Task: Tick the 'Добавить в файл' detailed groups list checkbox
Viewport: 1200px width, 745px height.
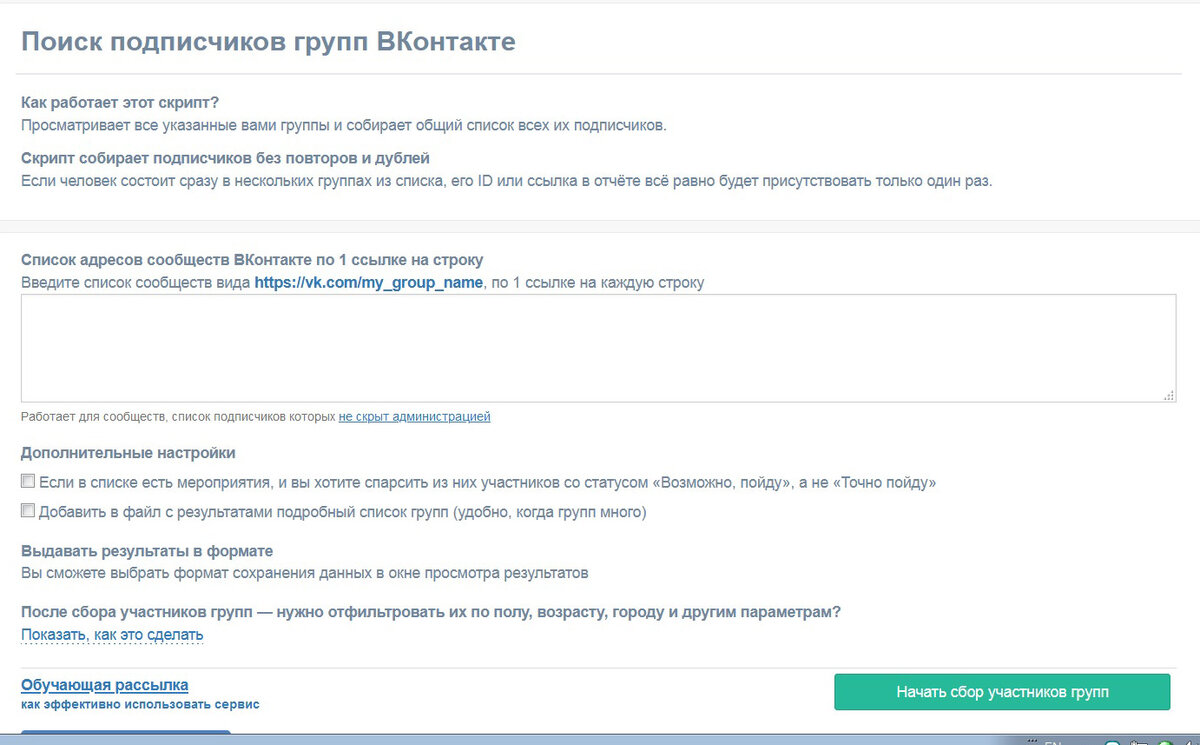Action: [x=28, y=511]
